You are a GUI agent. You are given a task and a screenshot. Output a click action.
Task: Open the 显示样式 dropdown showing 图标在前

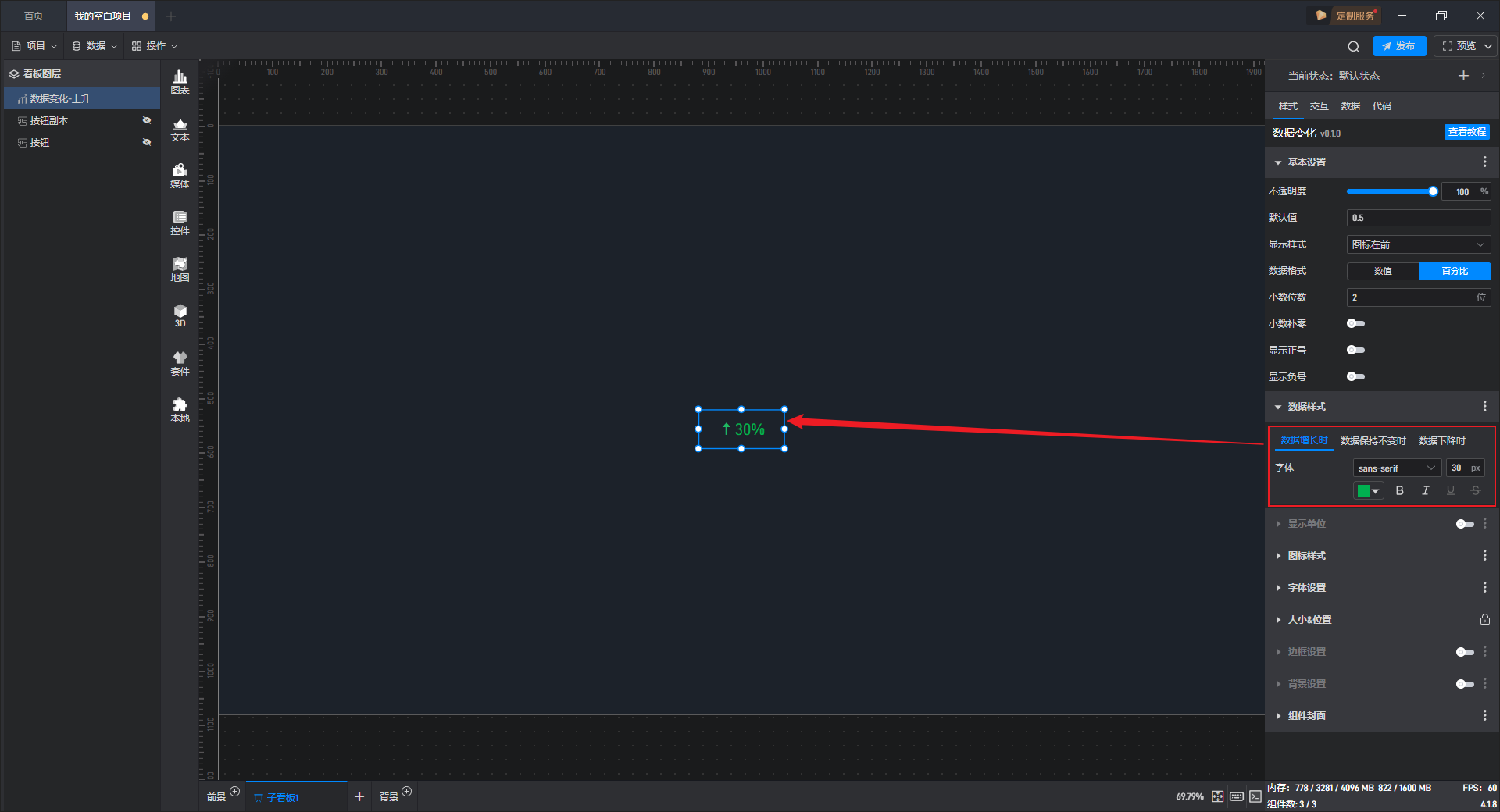1419,244
